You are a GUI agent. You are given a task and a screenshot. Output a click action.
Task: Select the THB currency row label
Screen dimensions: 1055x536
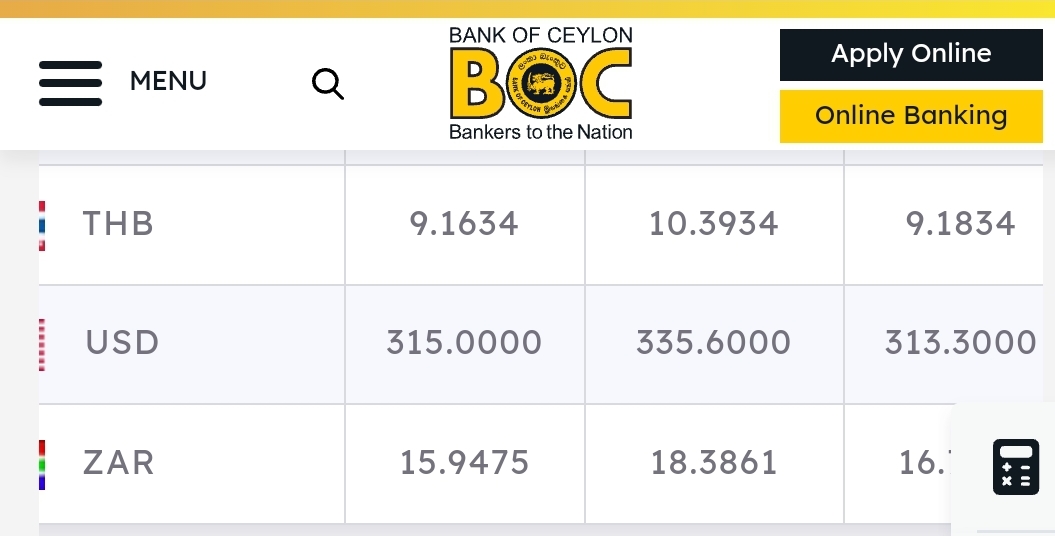coord(118,223)
